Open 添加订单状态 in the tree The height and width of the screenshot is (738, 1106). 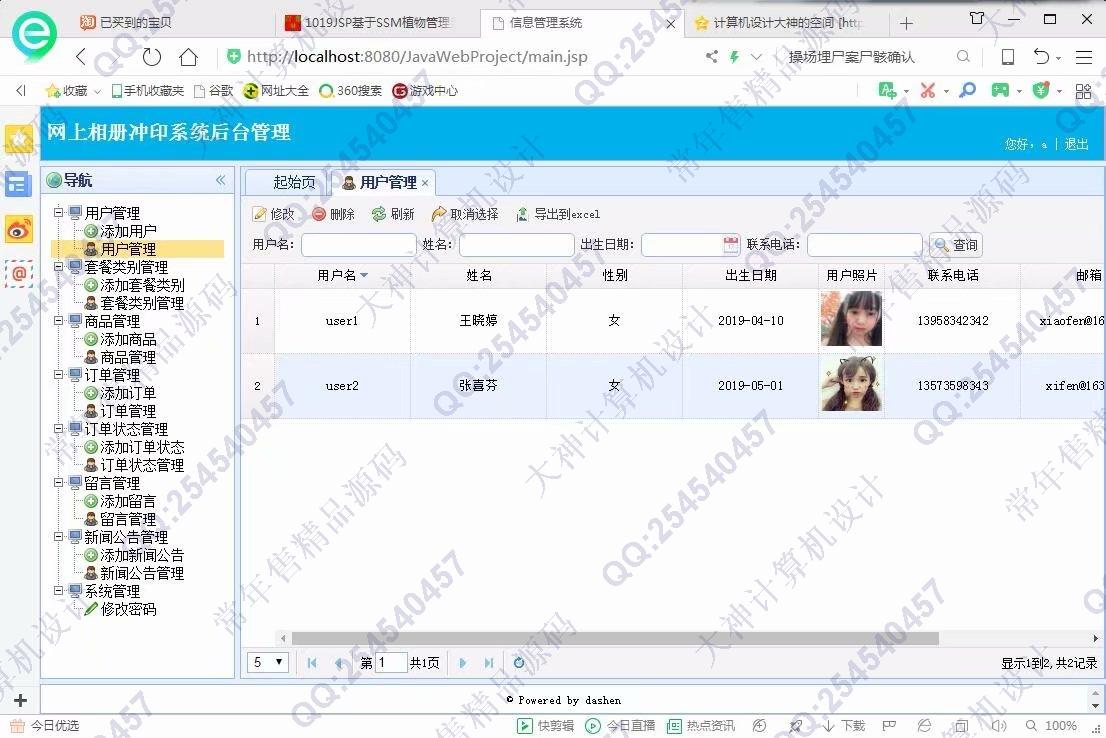[142, 447]
